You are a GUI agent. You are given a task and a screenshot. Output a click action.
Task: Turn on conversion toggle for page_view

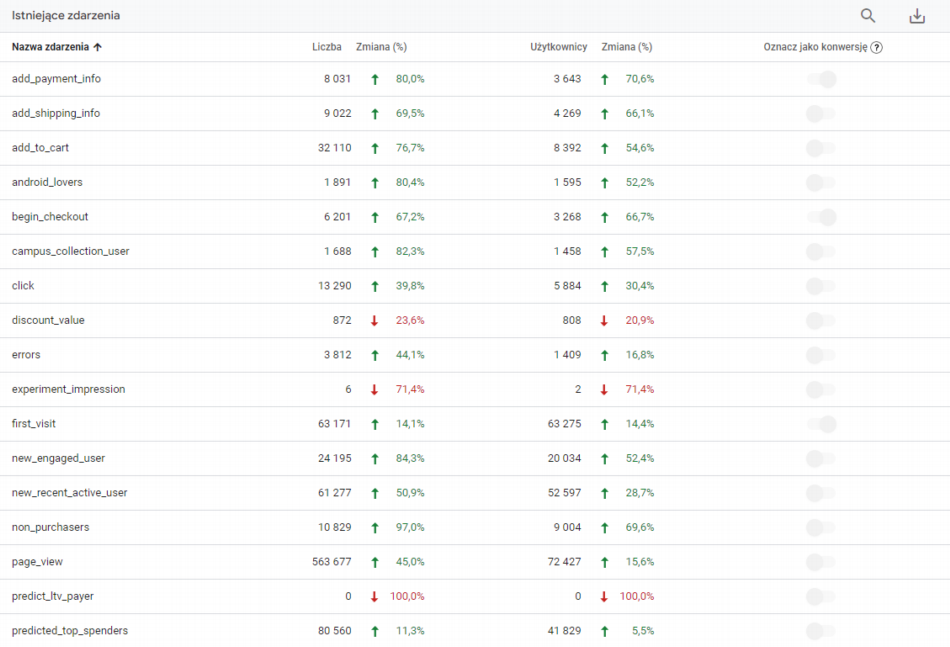pyautogui.click(x=821, y=562)
